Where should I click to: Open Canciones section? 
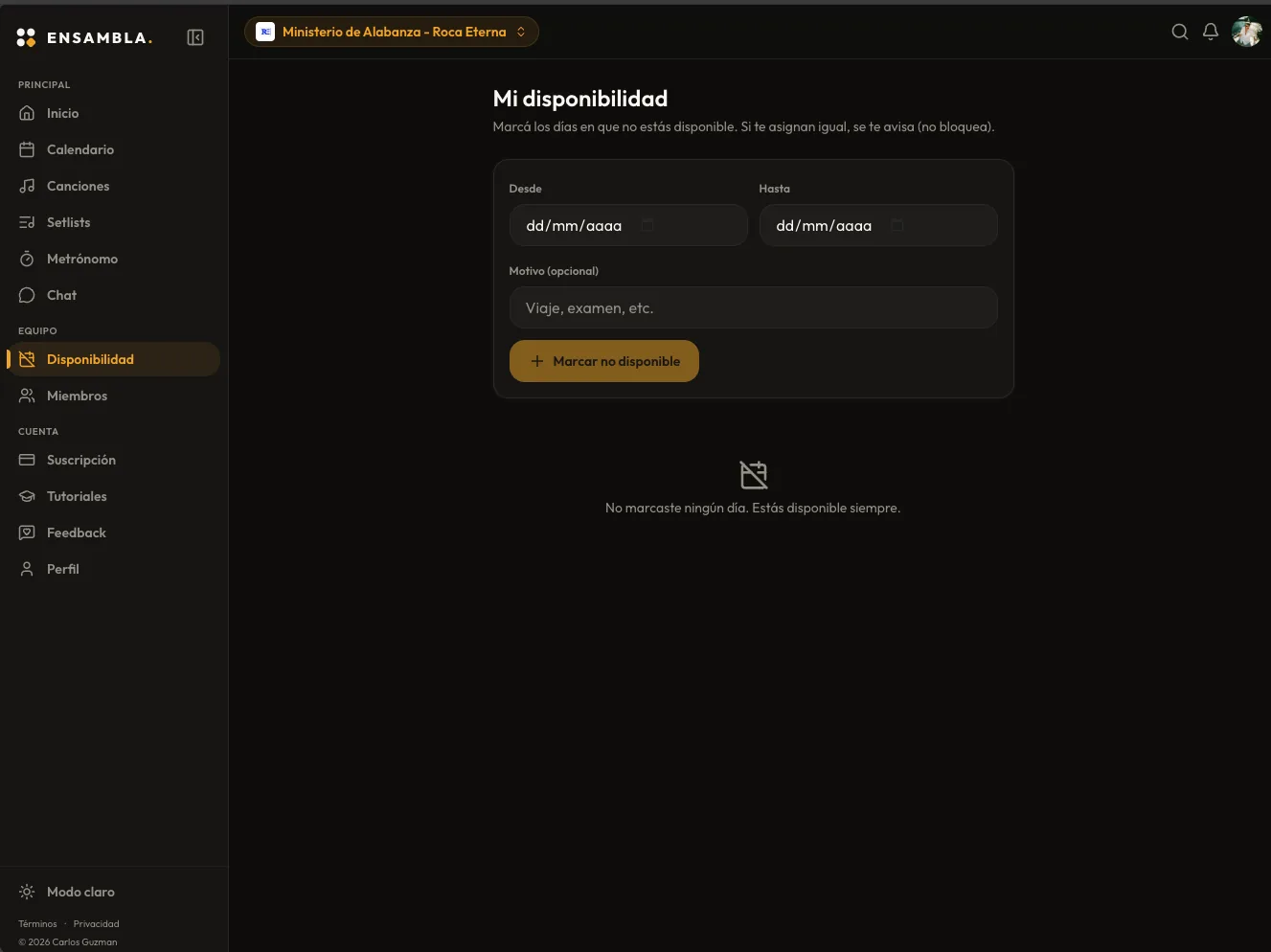pyautogui.click(x=114, y=186)
